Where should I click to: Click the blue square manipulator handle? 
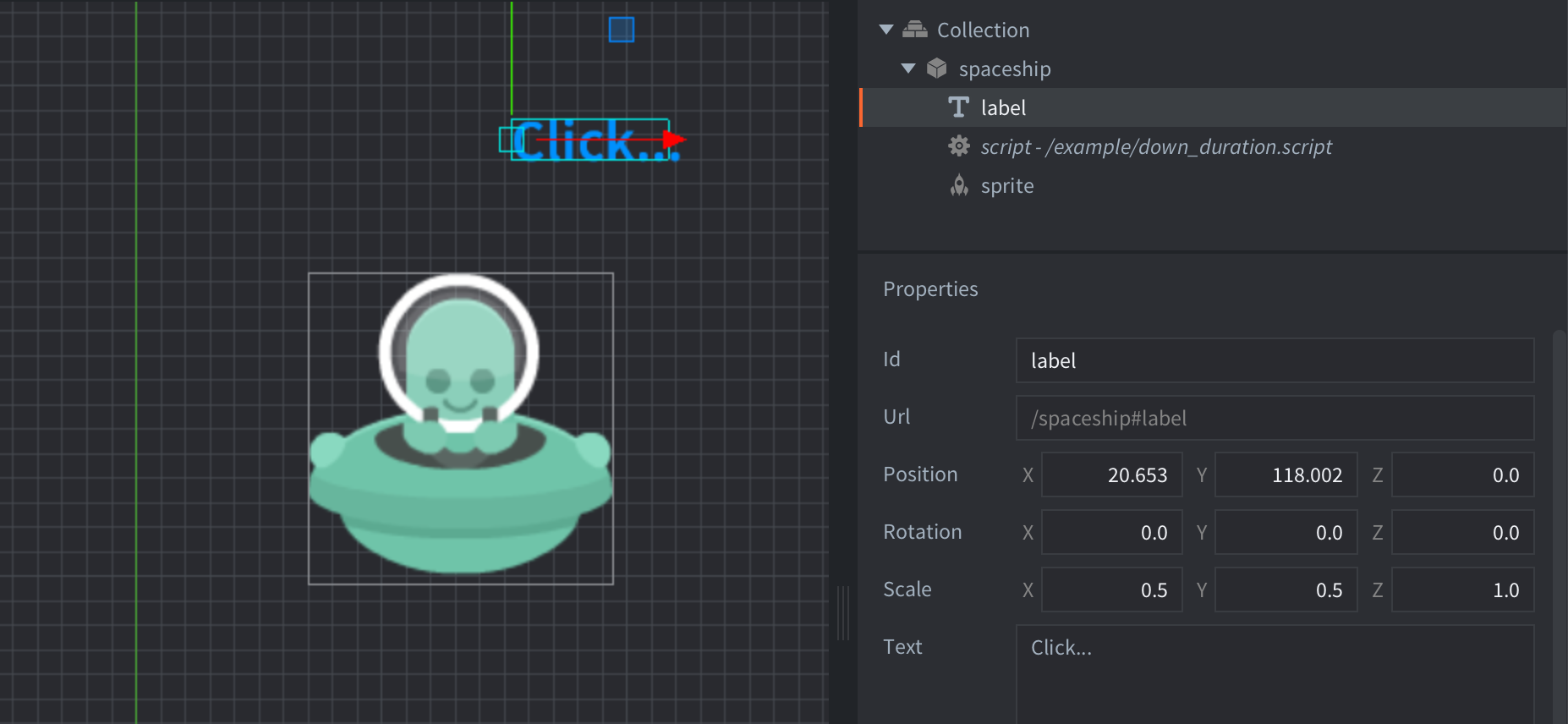point(622,30)
